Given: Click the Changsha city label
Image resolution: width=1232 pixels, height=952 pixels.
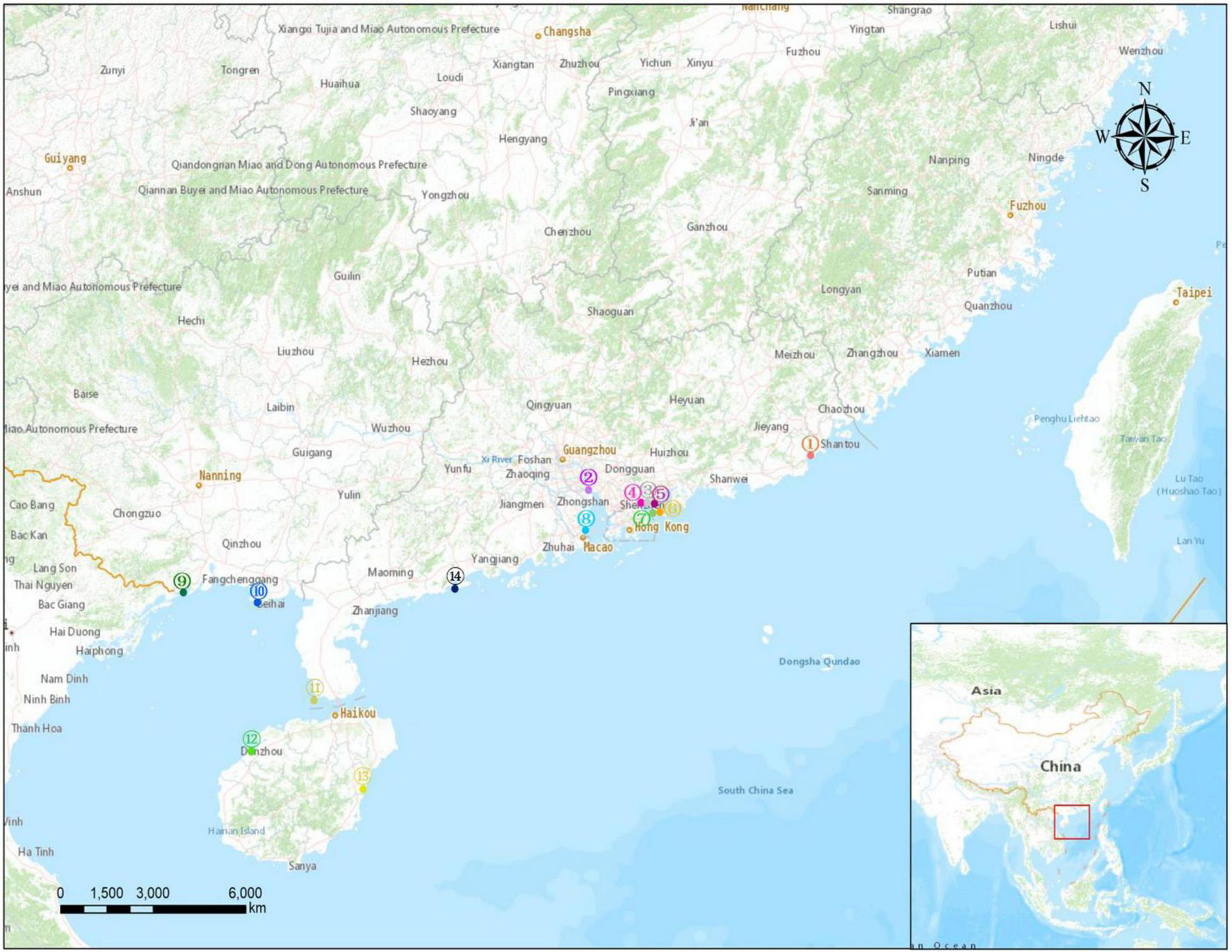Looking at the screenshot, I should click(x=567, y=32).
